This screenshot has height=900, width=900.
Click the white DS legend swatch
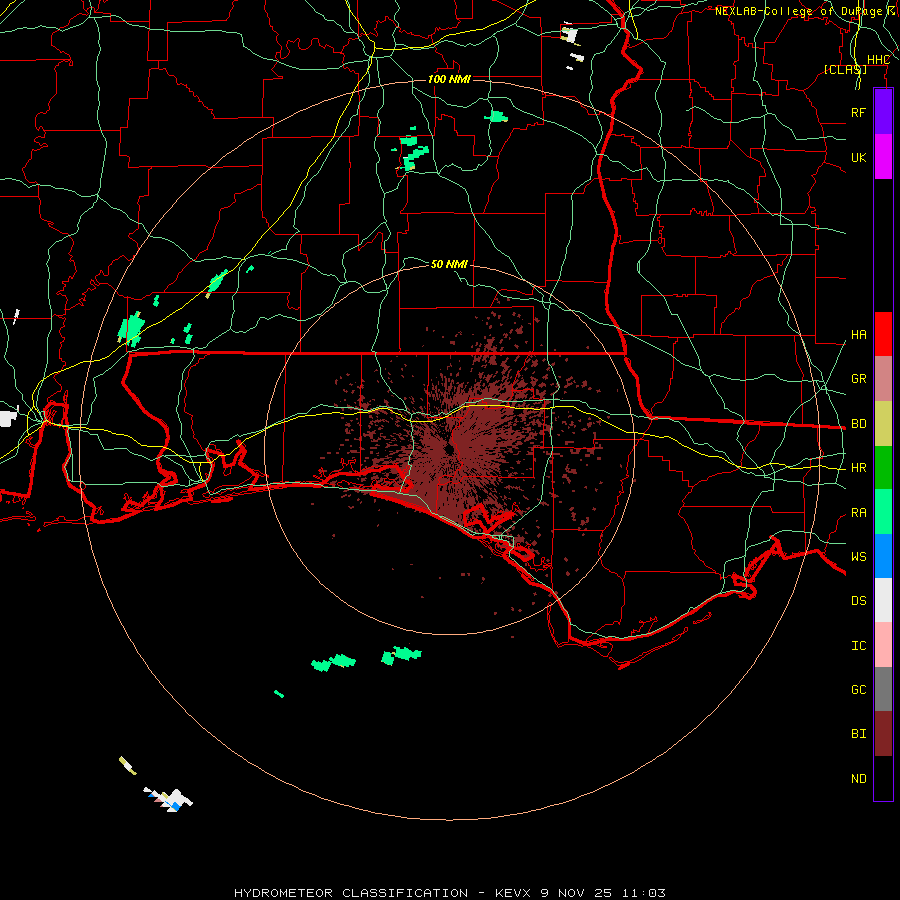[883, 600]
